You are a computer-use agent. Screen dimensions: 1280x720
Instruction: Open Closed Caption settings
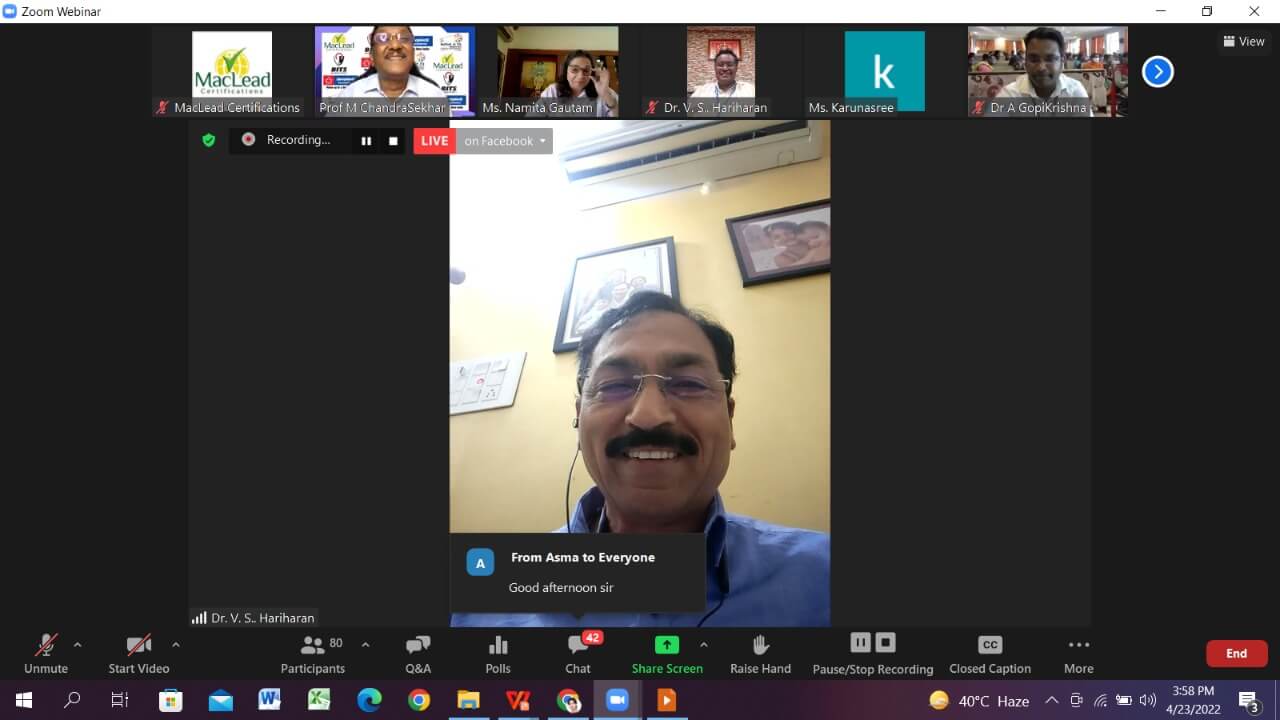click(x=989, y=654)
